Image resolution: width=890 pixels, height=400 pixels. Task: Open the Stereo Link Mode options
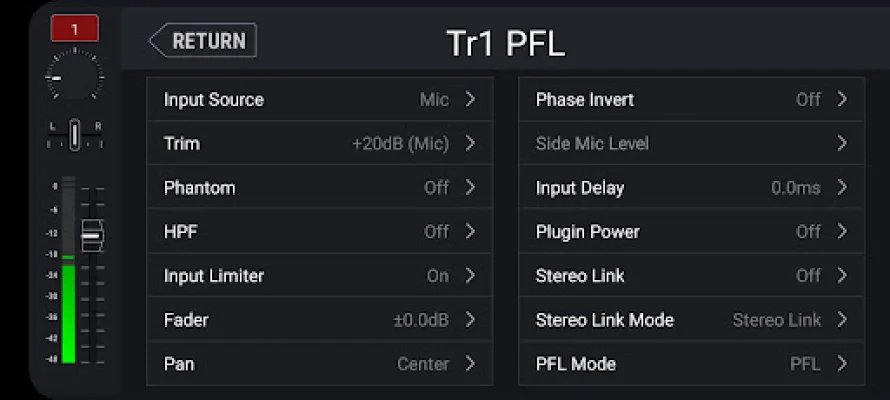(x=691, y=320)
